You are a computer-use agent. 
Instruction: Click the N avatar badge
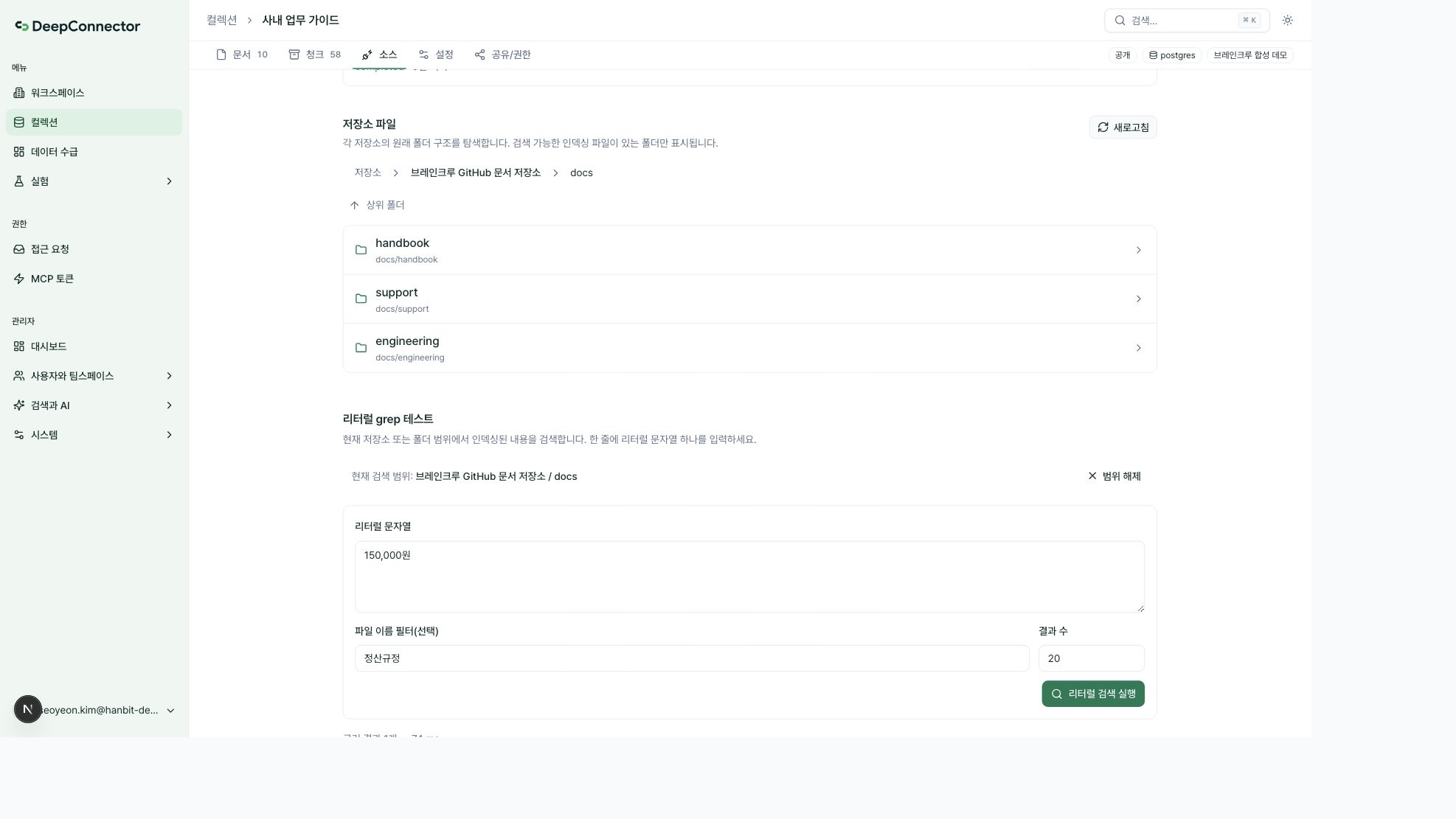tap(28, 709)
